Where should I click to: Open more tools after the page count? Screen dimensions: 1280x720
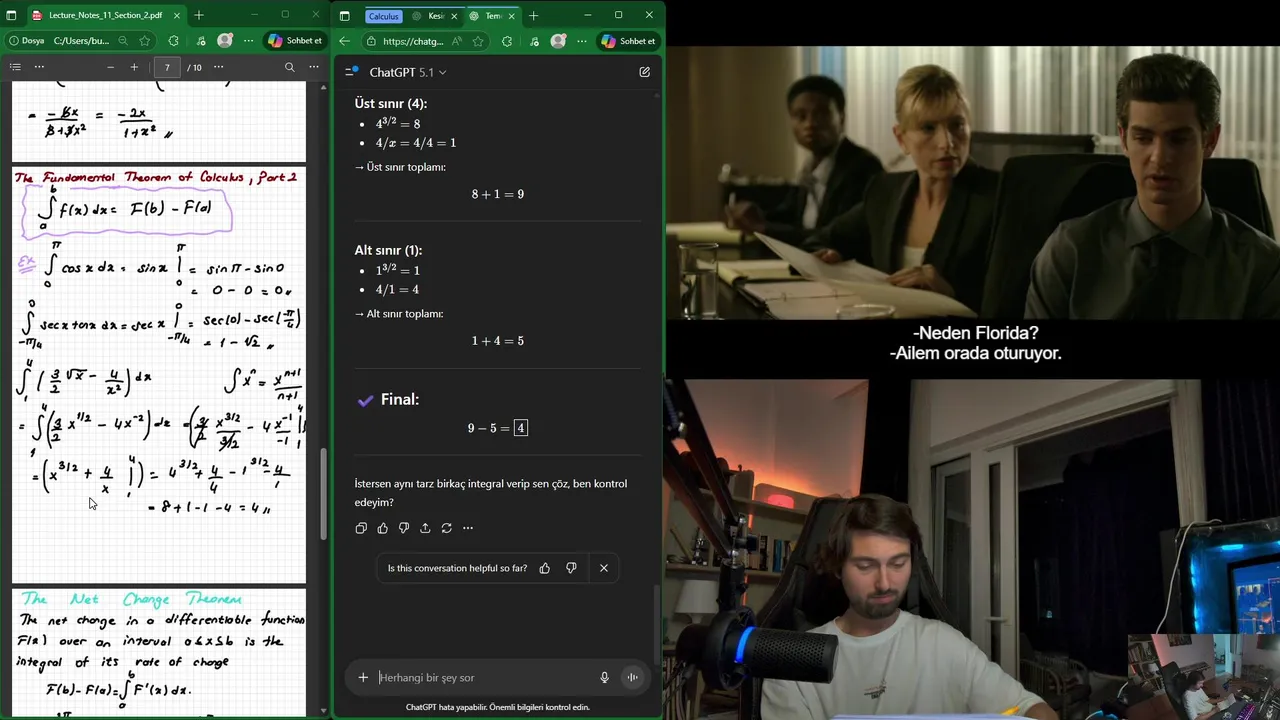218,67
